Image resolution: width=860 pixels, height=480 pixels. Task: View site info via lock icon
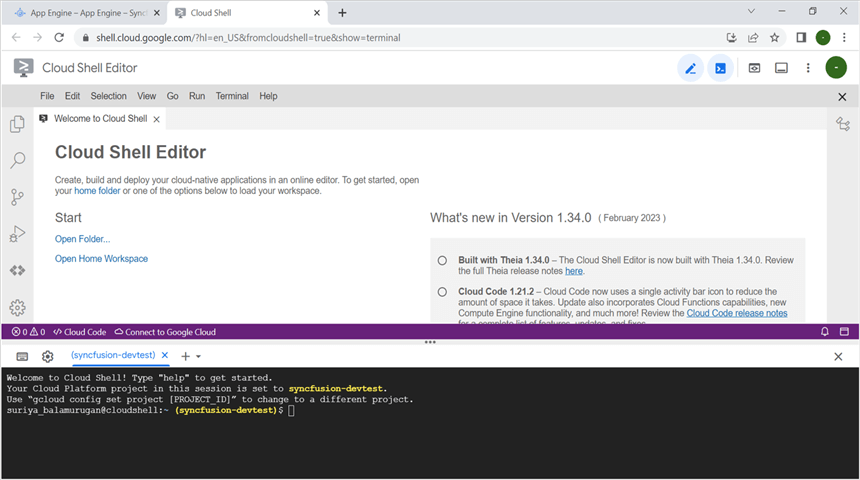(85, 38)
